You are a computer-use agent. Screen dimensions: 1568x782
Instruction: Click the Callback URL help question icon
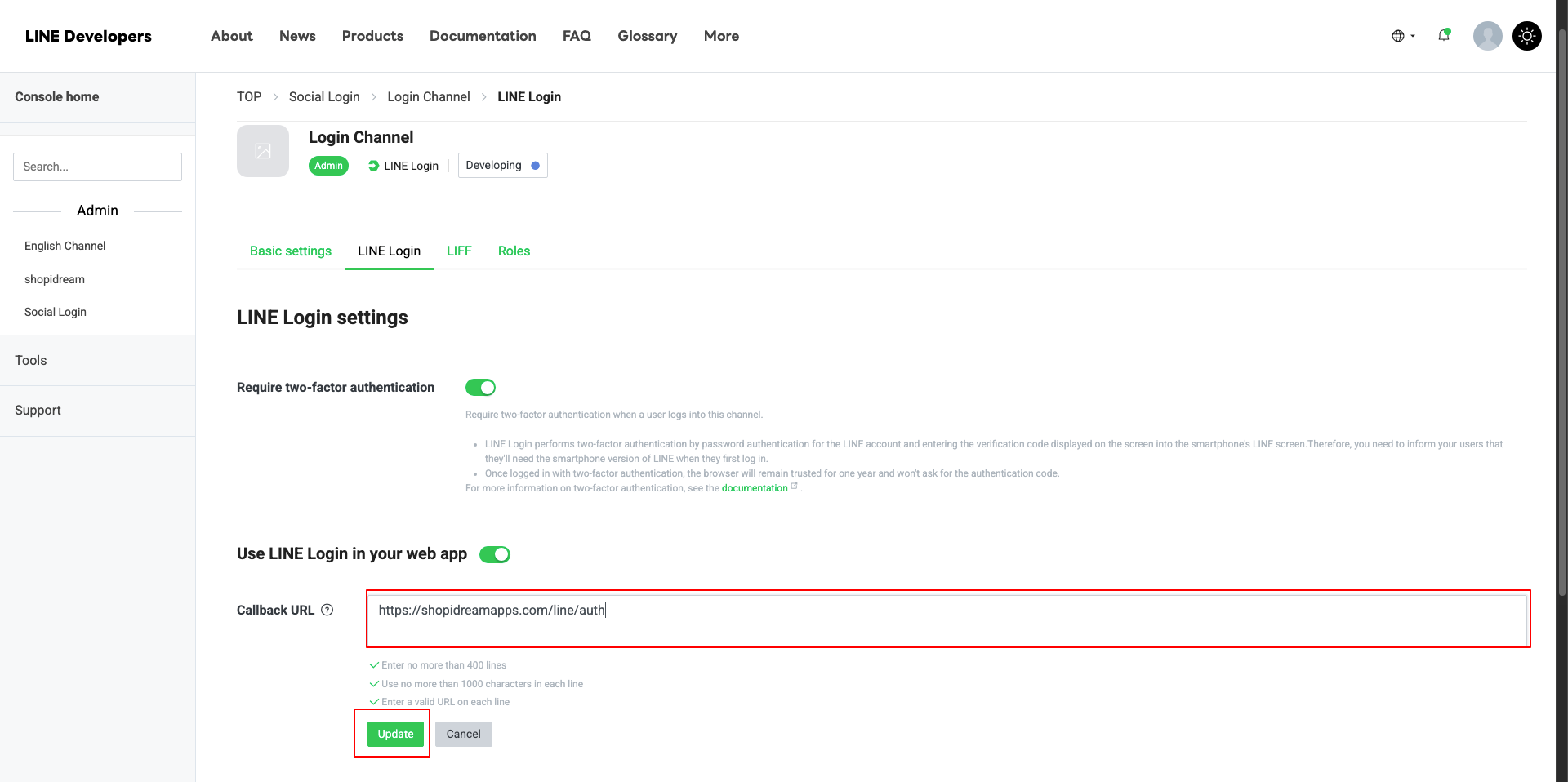click(327, 610)
